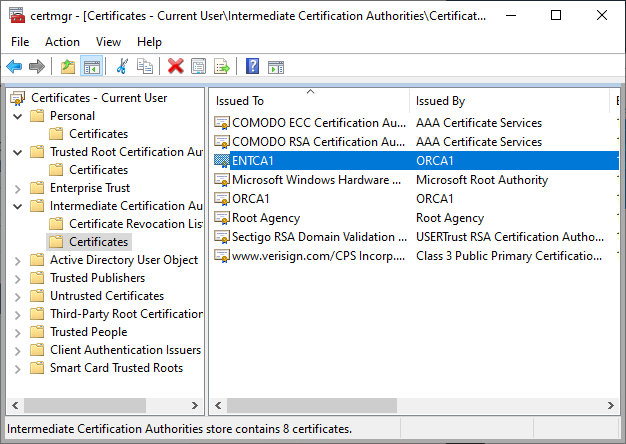Image resolution: width=626 pixels, height=444 pixels.
Task: Click Microsoft Windows Hardware certificate icon
Action: click(x=222, y=180)
